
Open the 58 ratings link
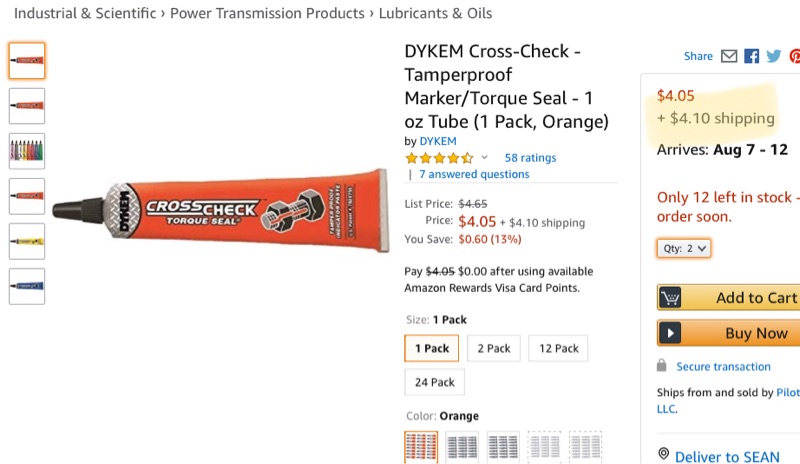click(530, 158)
